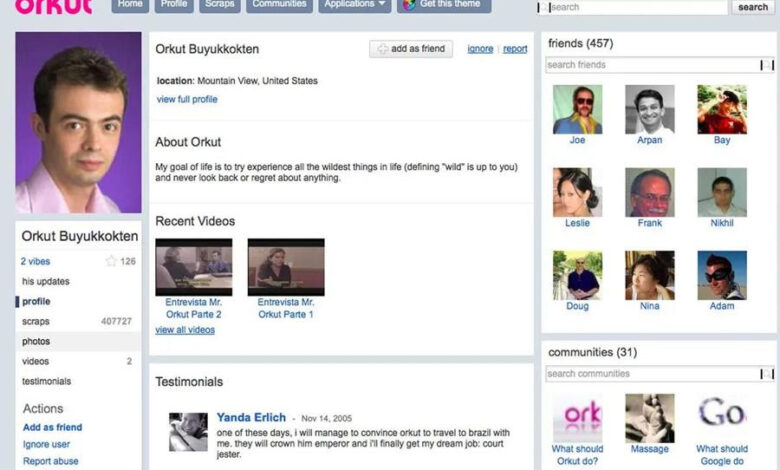This screenshot has width=780, height=470.
Task: Click the large Orkut Buyukkokten profile photo
Action: coord(78,122)
